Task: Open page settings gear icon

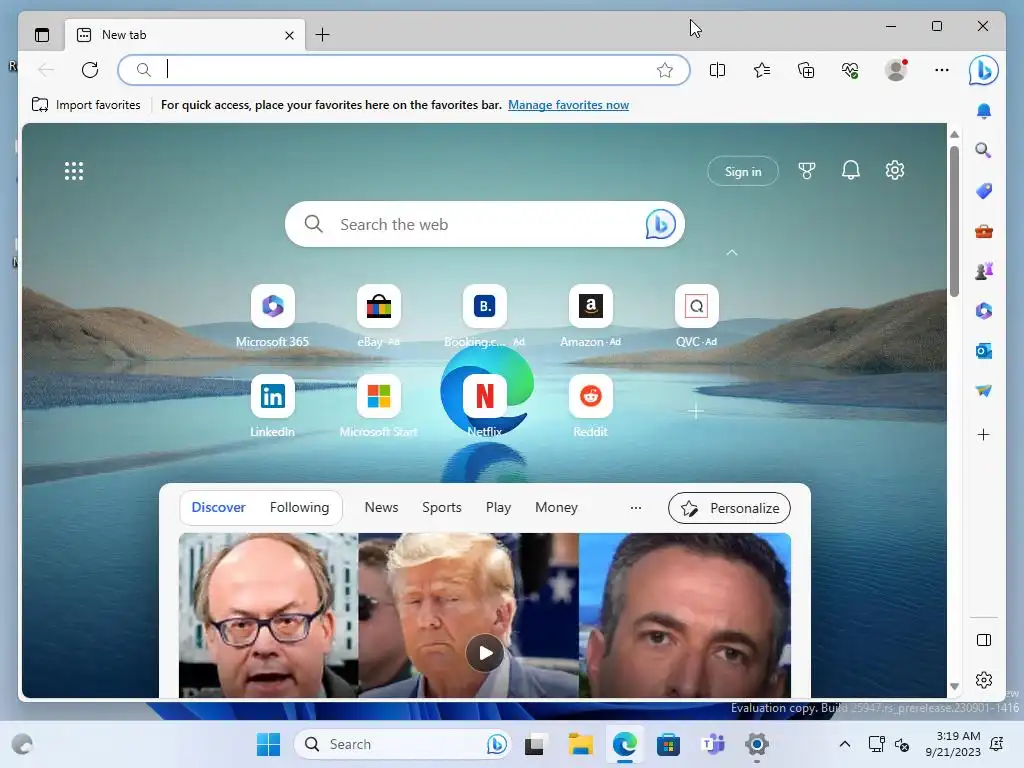Action: (895, 170)
